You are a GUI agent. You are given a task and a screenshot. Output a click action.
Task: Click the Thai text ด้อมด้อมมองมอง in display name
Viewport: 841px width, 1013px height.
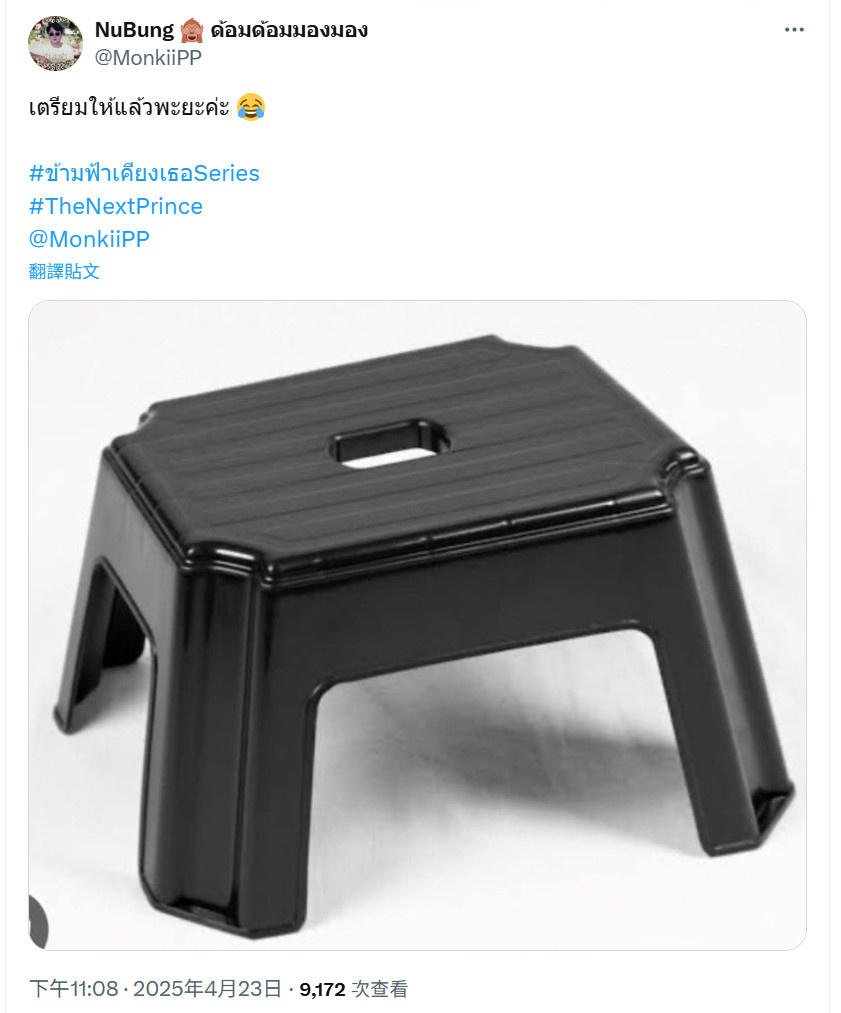click(x=289, y=30)
